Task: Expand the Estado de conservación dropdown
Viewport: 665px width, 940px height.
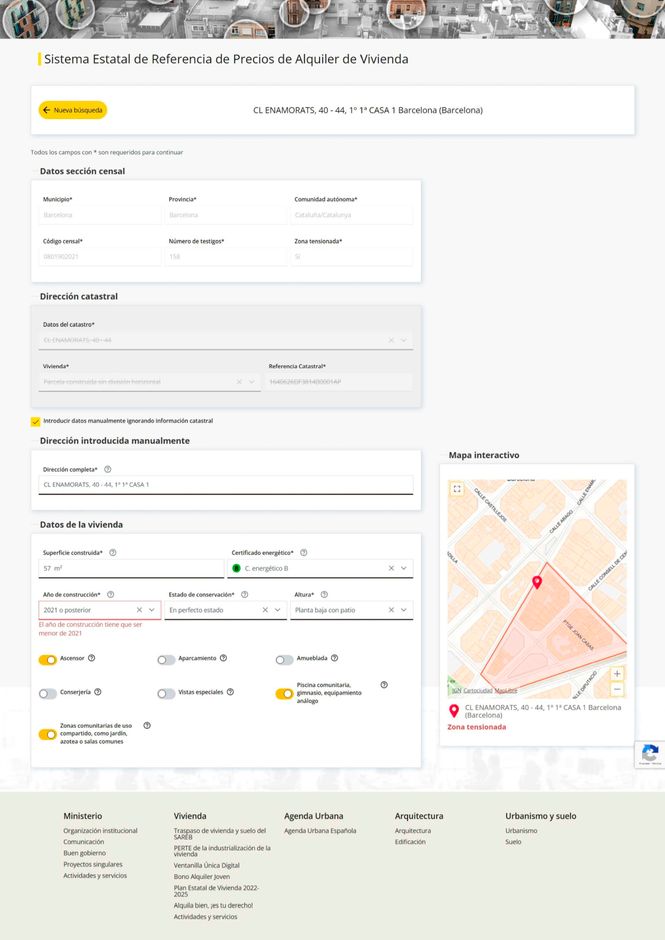Action: click(x=278, y=610)
